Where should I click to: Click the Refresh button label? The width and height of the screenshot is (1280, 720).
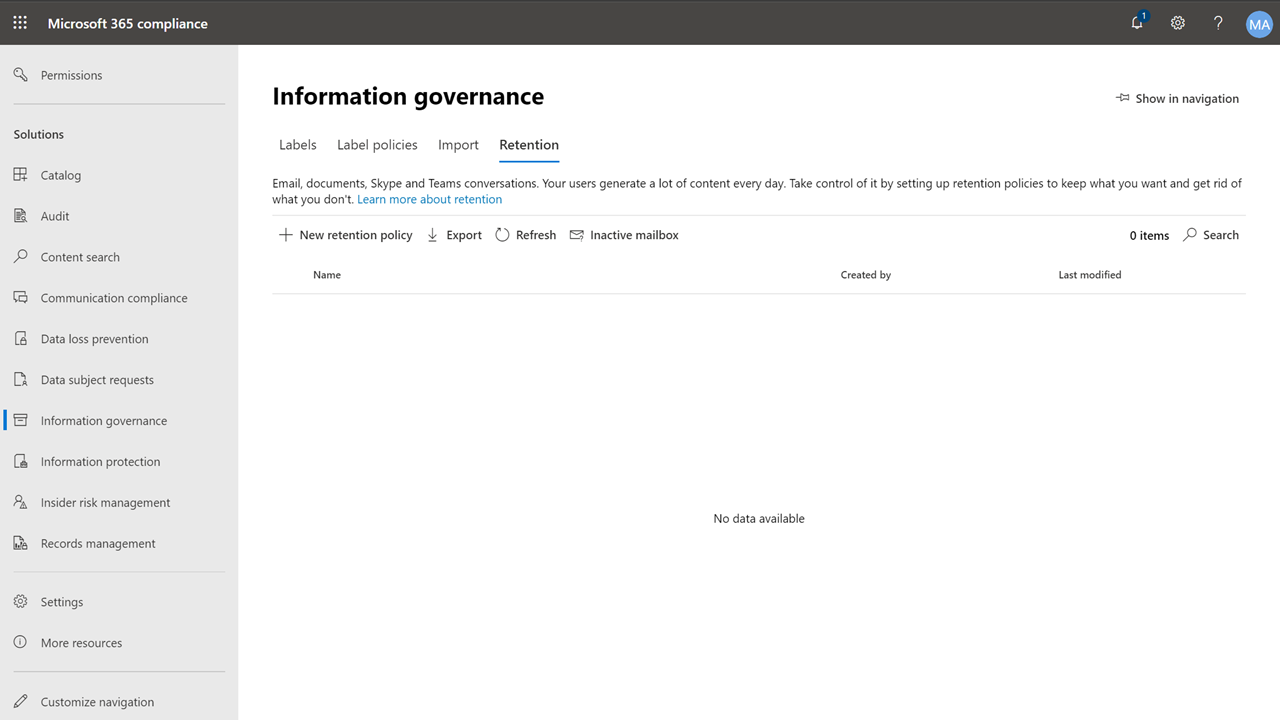pos(536,235)
